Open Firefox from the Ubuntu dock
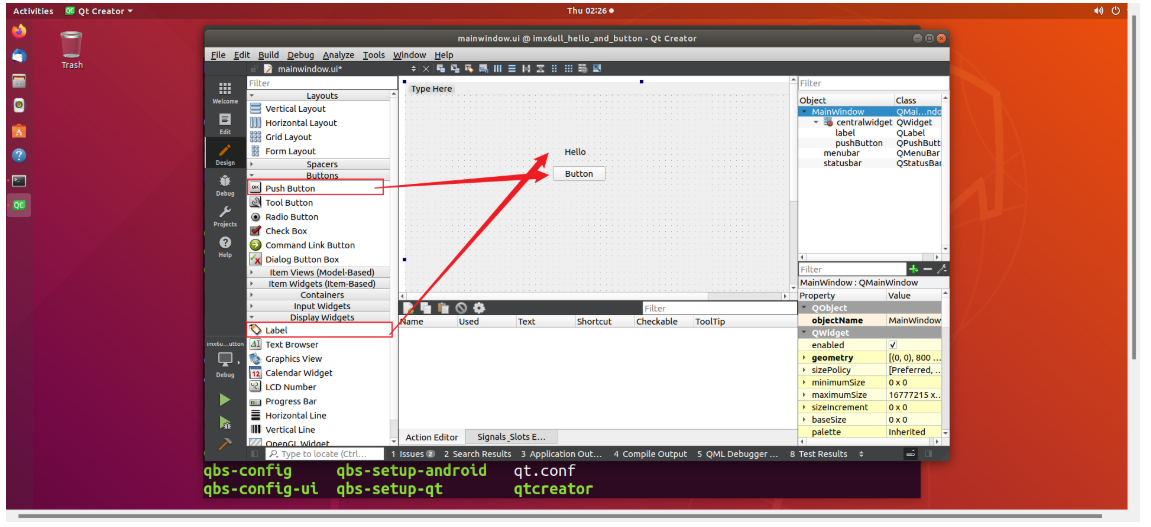Screen dimensions: 1151x527 (x=19, y=31)
